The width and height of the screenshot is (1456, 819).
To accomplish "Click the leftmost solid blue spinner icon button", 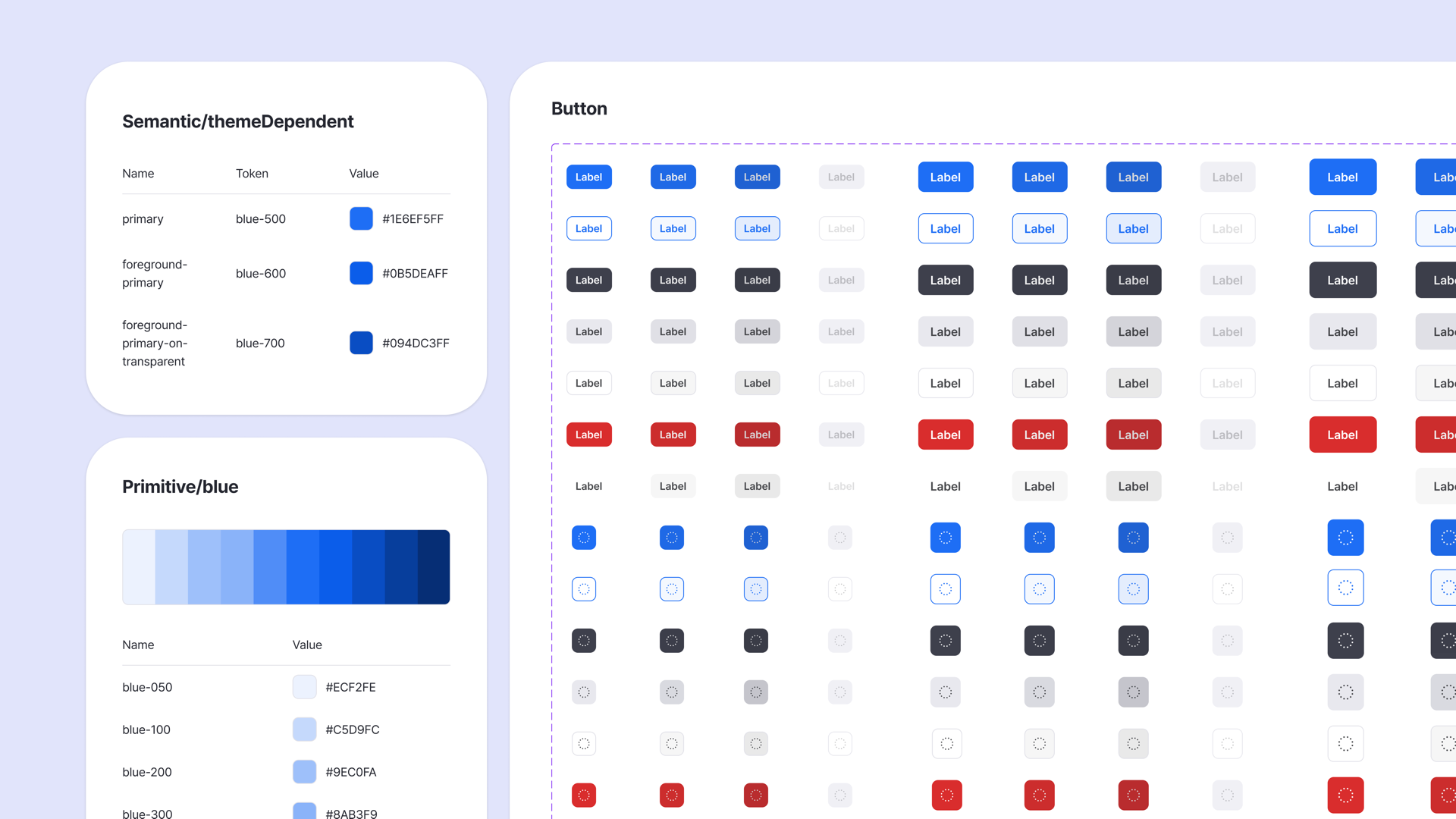I will pos(584,538).
